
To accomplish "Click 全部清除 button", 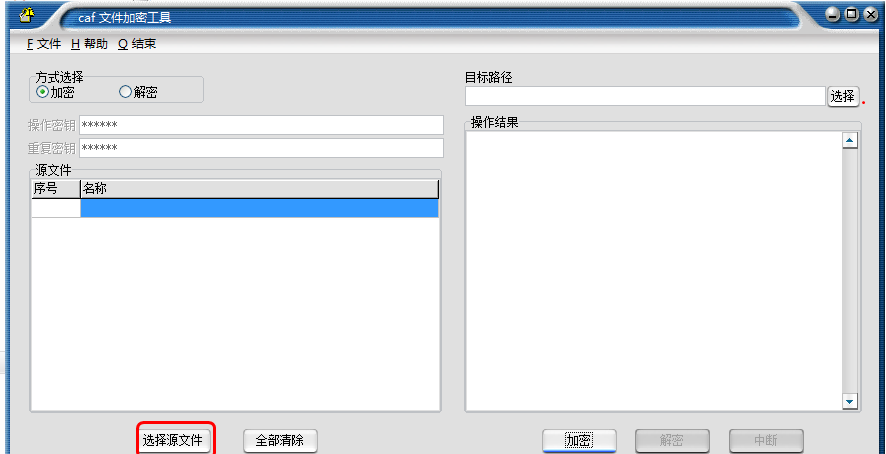I will [280, 440].
